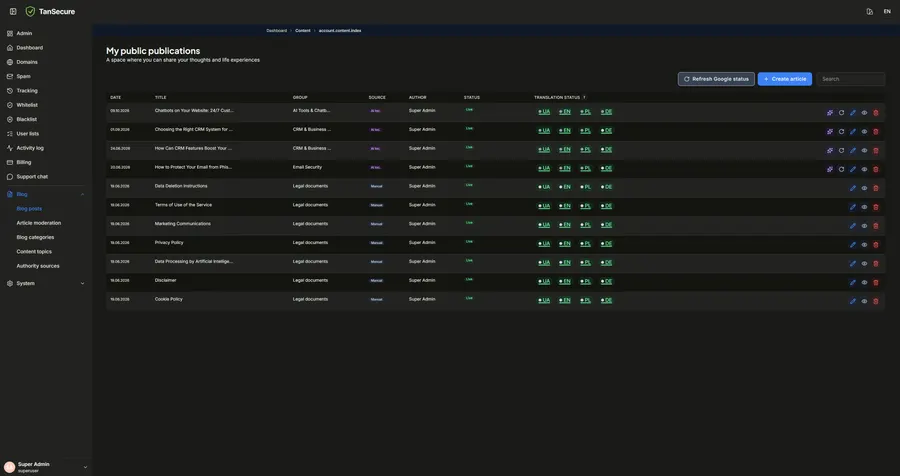Preview the How to Protect Your Email article
The width and height of the screenshot is (900, 476).
pyautogui.click(x=864, y=169)
